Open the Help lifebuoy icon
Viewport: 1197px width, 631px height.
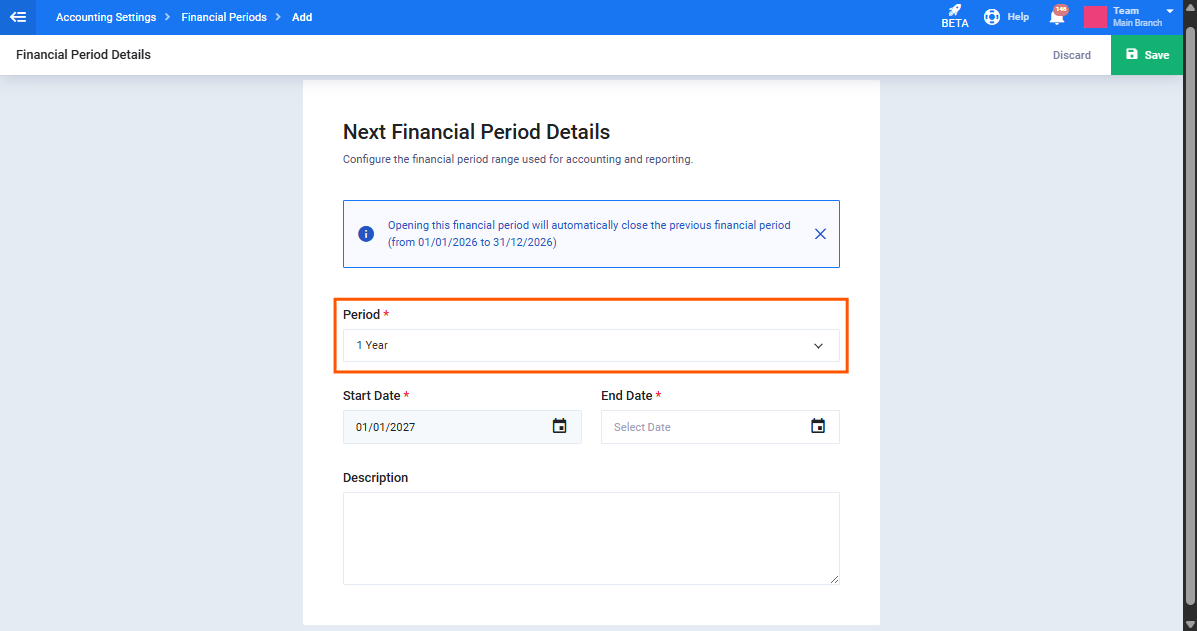pos(992,17)
